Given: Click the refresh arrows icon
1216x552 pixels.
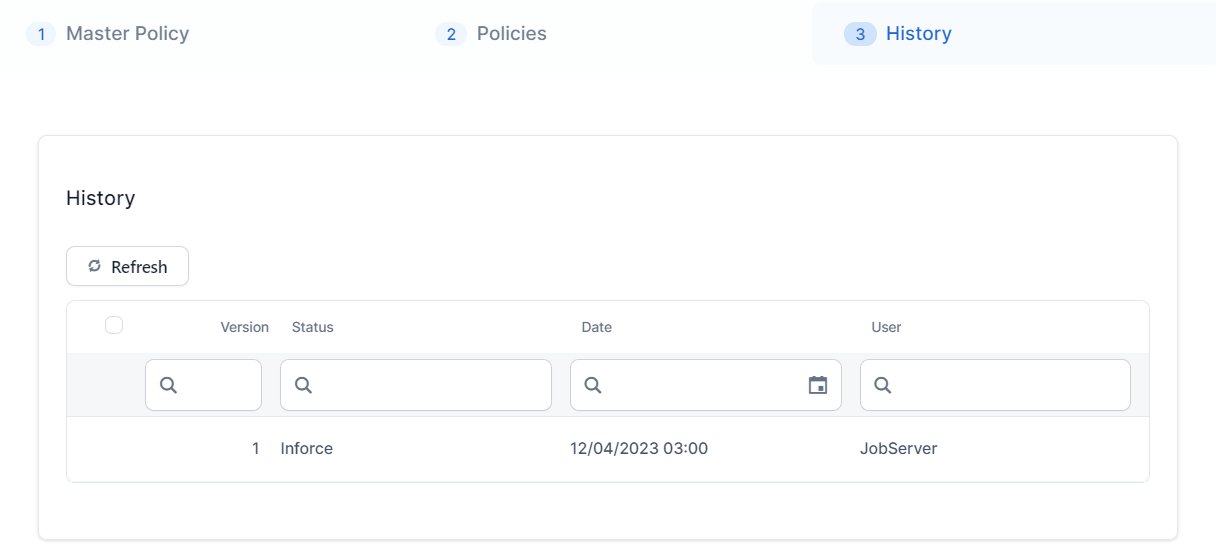Looking at the screenshot, I should (x=95, y=266).
